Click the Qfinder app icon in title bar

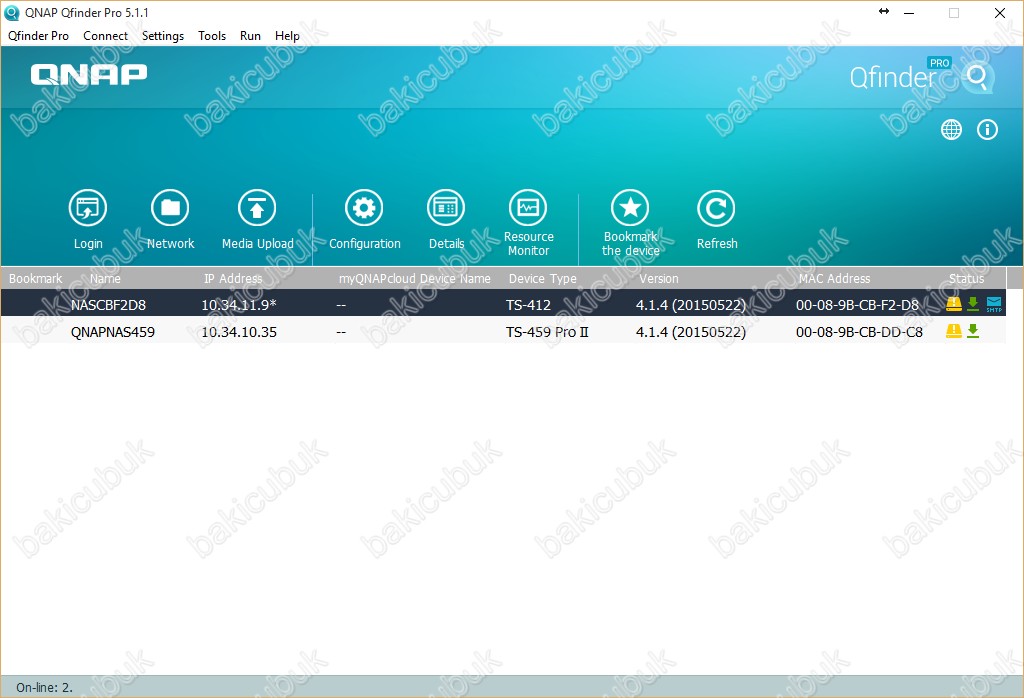click(x=12, y=13)
